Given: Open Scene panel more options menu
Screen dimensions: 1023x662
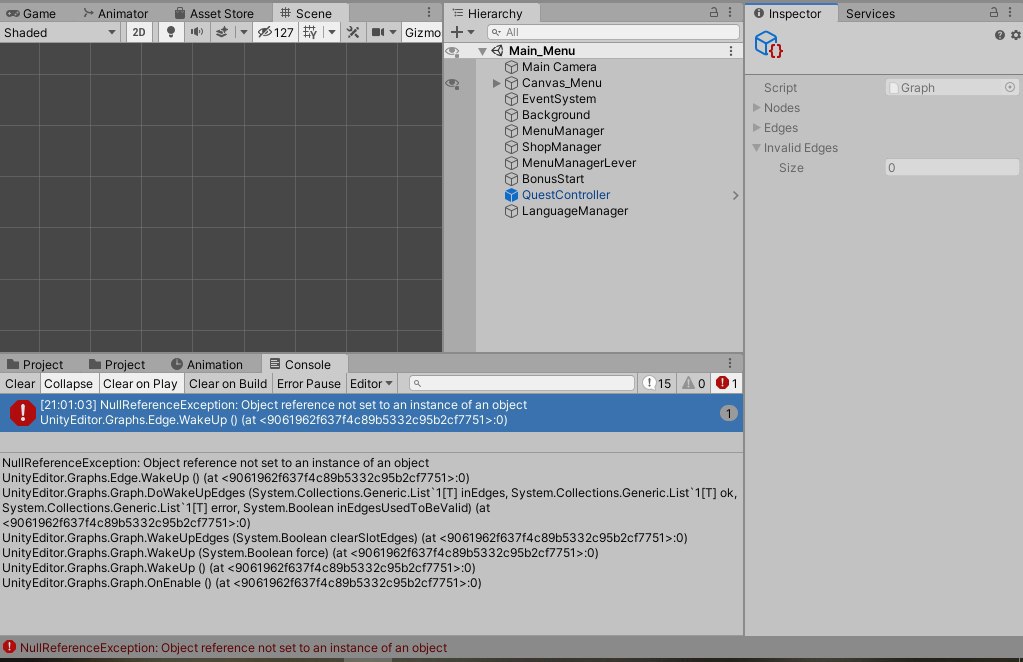Looking at the screenshot, I should (x=429, y=12).
